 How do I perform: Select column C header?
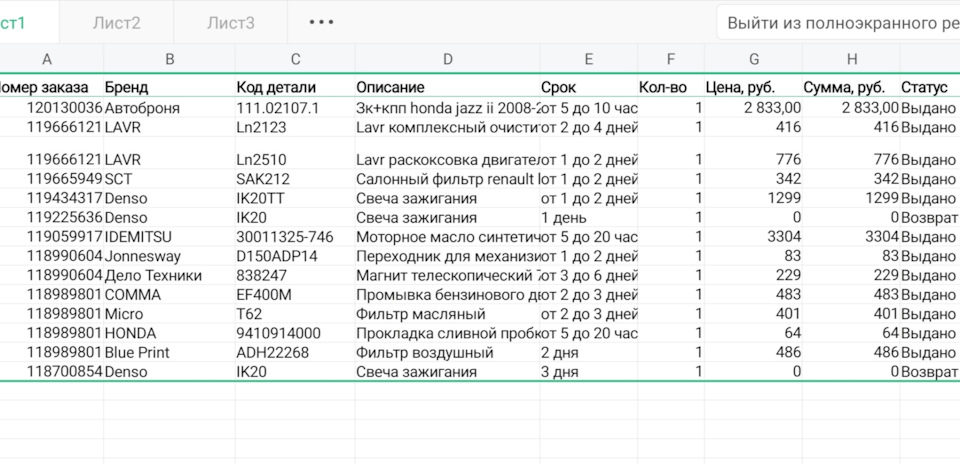click(295, 59)
